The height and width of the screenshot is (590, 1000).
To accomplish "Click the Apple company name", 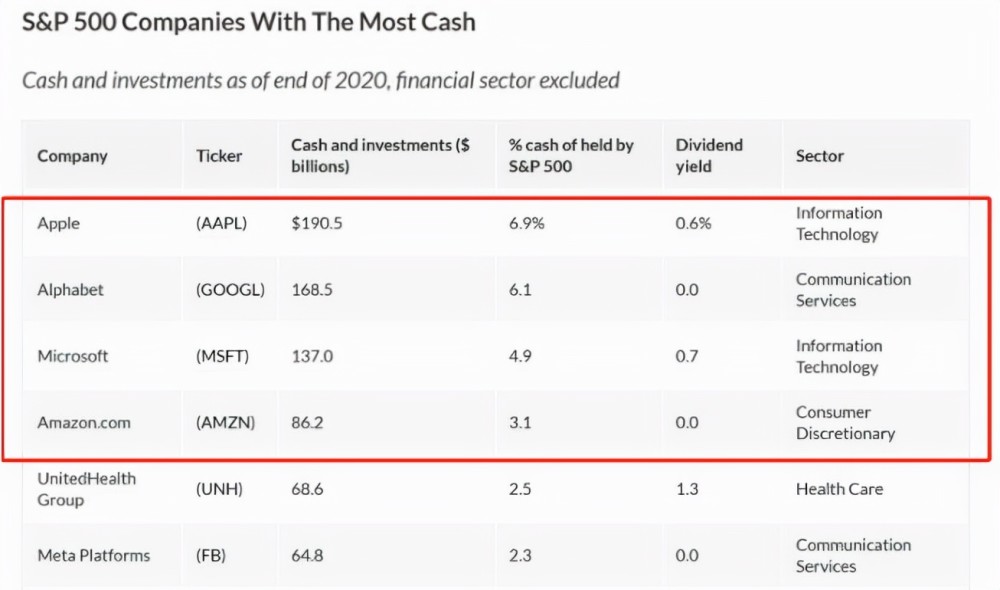I will click(58, 224).
